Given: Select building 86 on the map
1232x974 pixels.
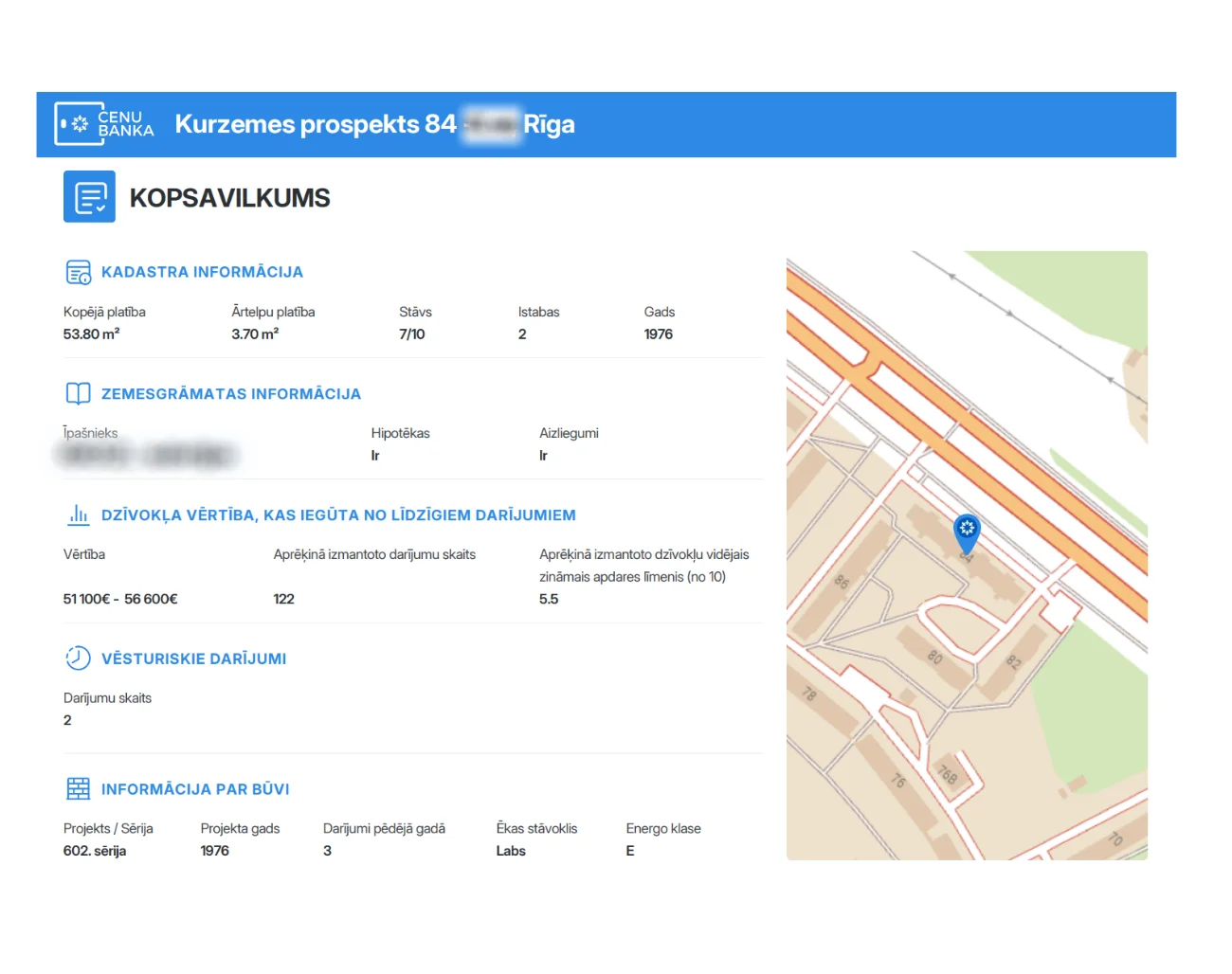Looking at the screenshot, I should coord(842,581).
